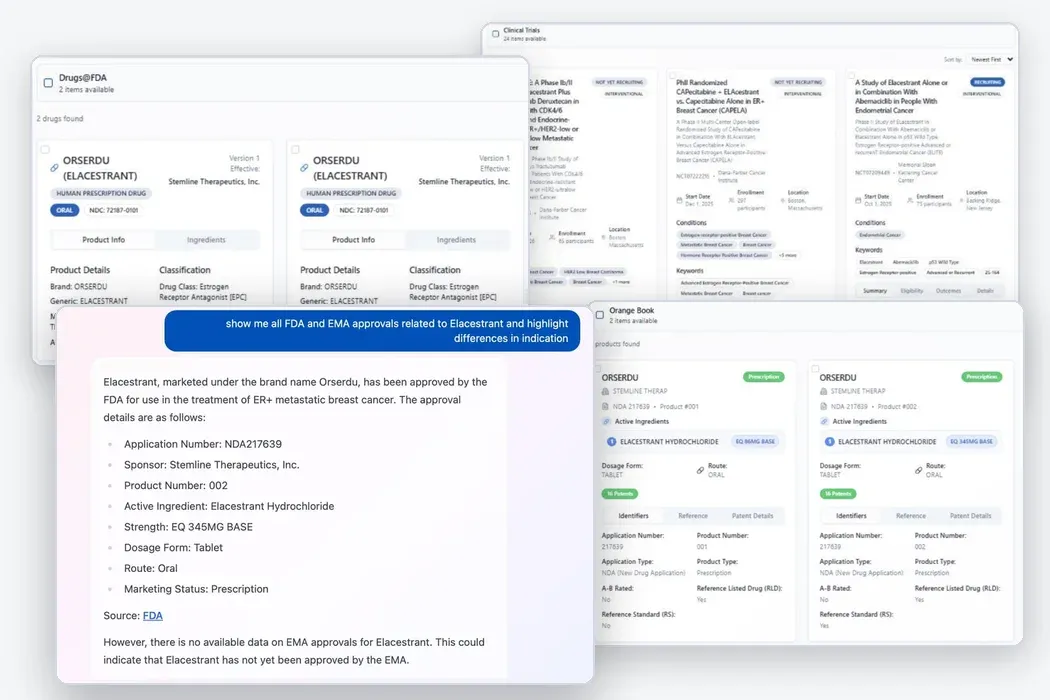Viewport: 1050px width, 700px height.
Task: Switch to Patent Details tab on Product #001 card
Action: coord(753,516)
